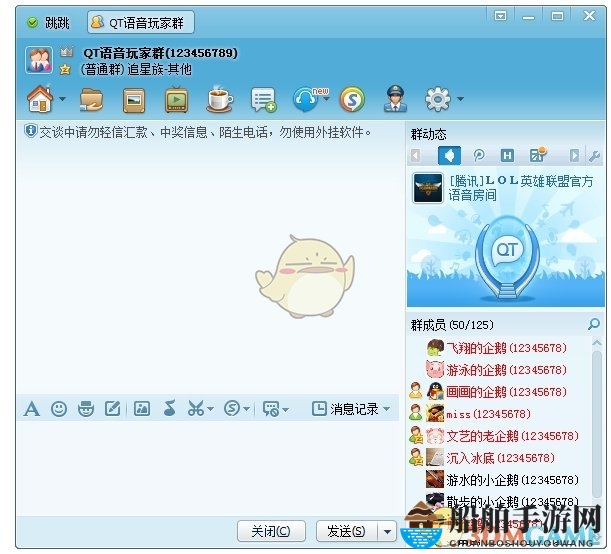Send a picture with image icon
The width and height of the screenshot is (611, 554).
point(142,409)
